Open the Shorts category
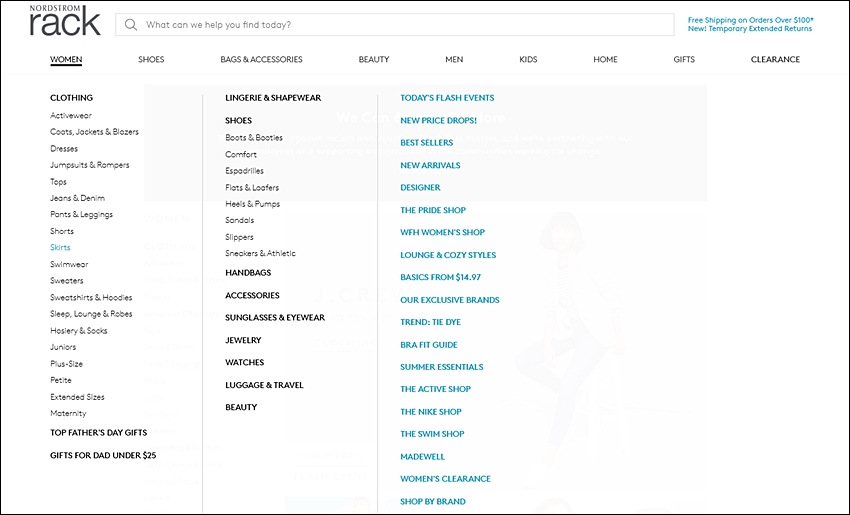This screenshot has width=850, height=515. 62,231
